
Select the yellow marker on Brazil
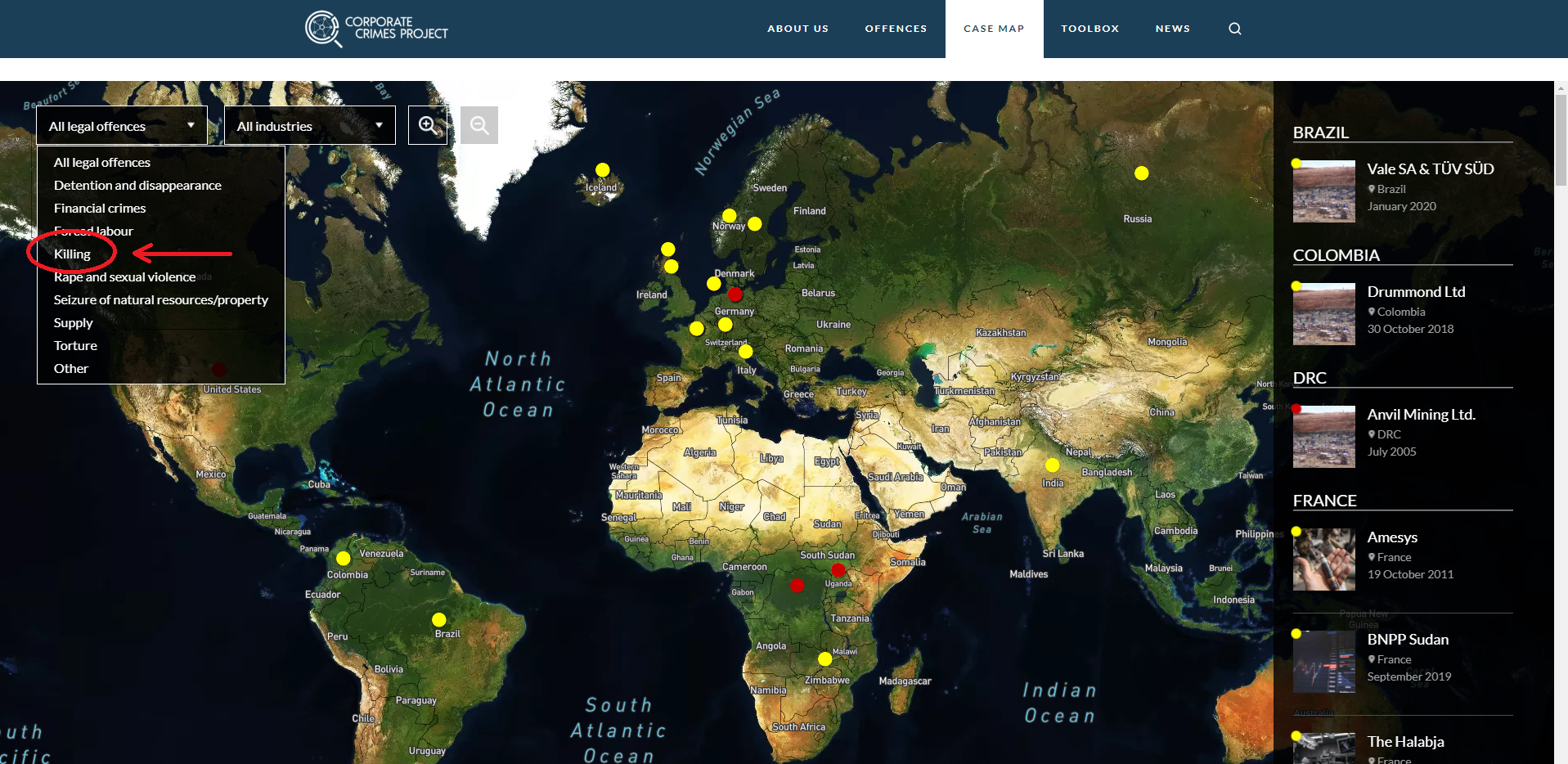[x=439, y=620]
